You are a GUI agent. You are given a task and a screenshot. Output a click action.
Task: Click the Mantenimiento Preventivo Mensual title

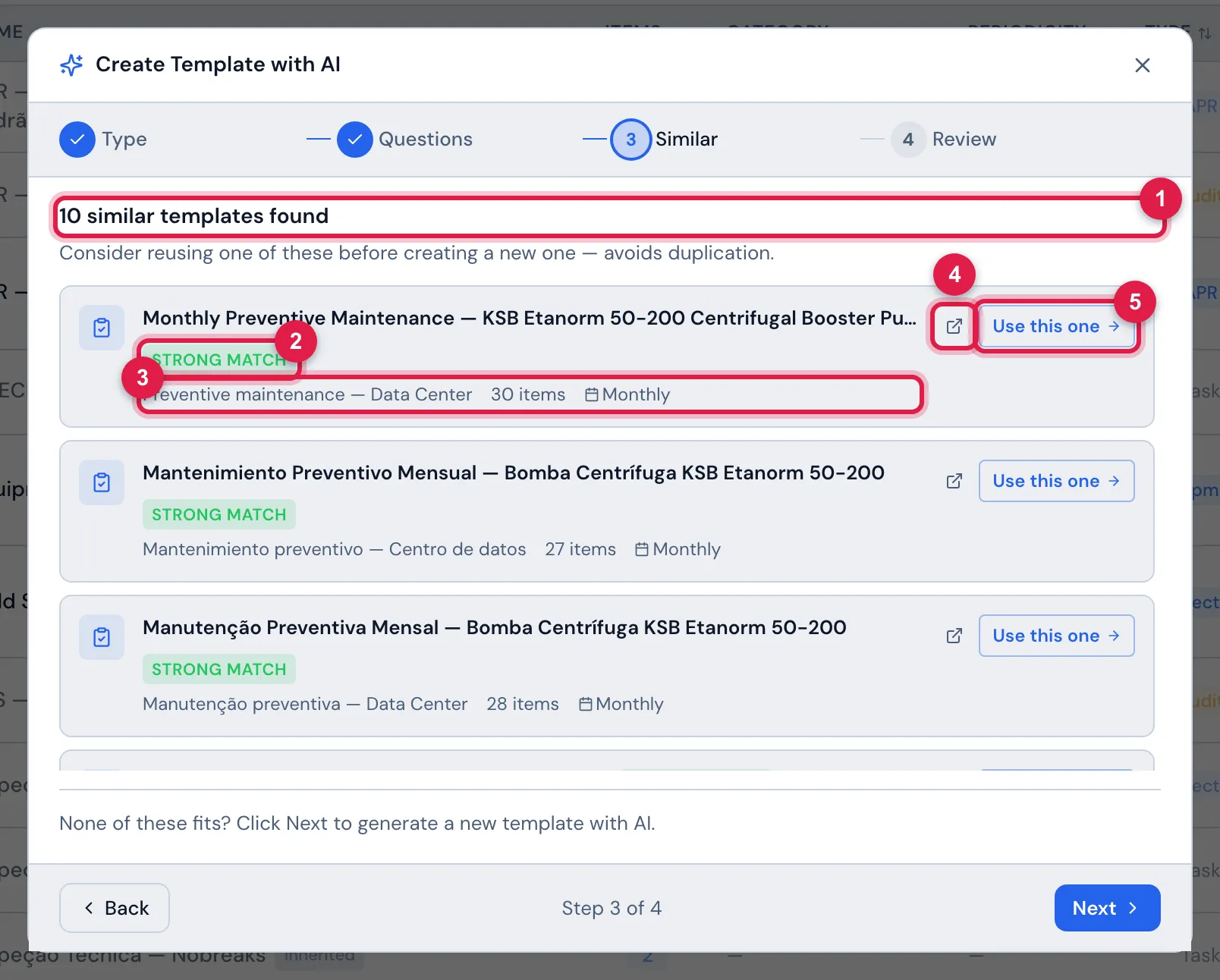pyautogui.click(x=514, y=473)
